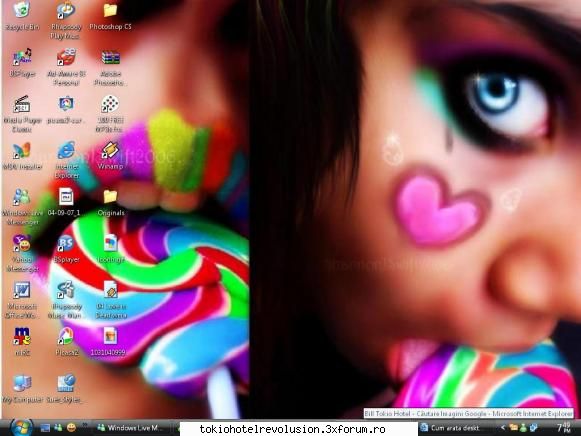Launch the Internet Explorer desktop shortcut
This screenshot has height=436, width=581.
66,161
